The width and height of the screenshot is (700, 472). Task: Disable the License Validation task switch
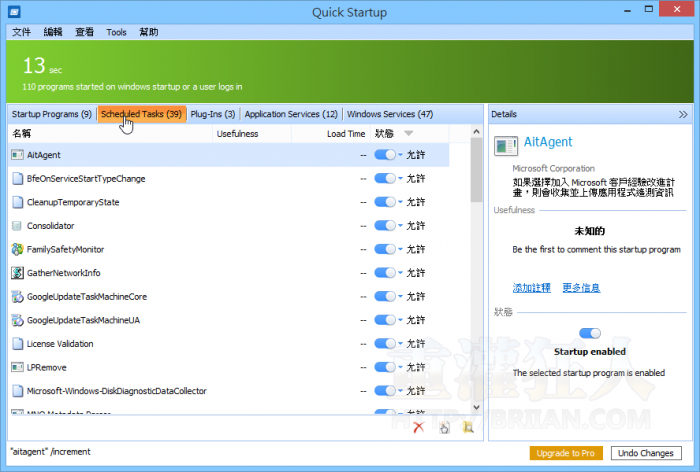384,344
